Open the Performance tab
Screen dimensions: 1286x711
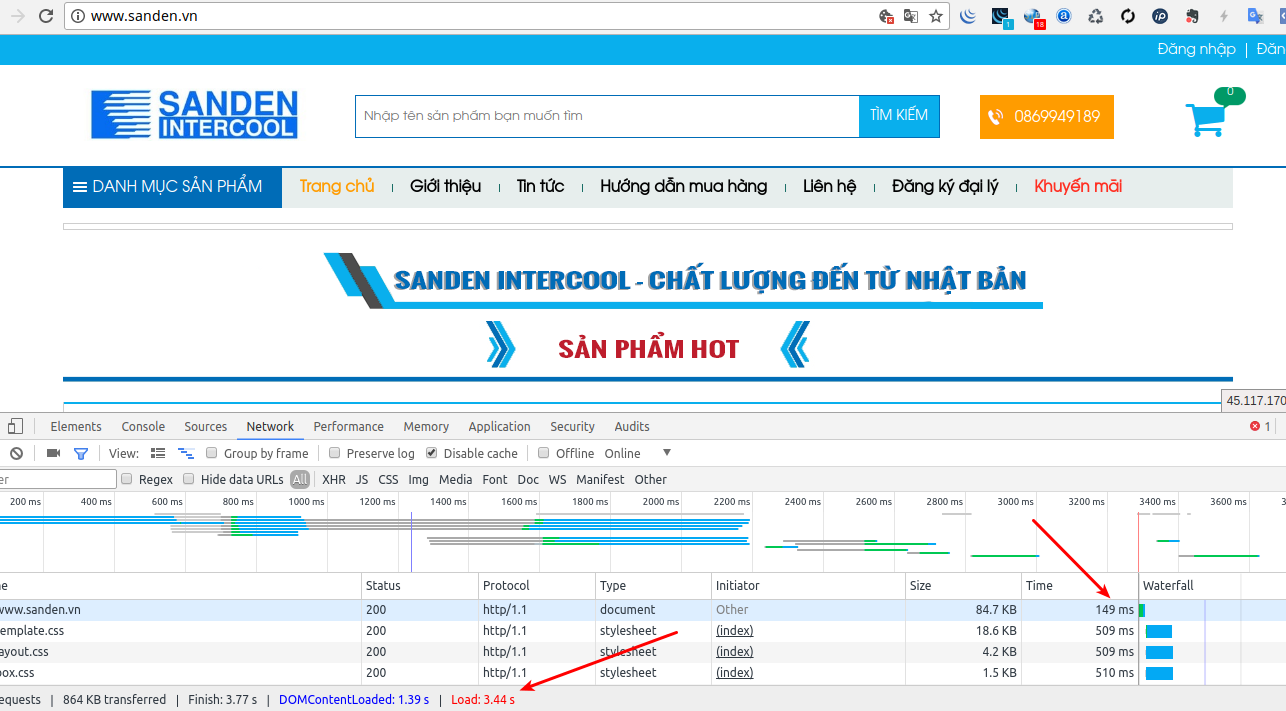(348, 426)
